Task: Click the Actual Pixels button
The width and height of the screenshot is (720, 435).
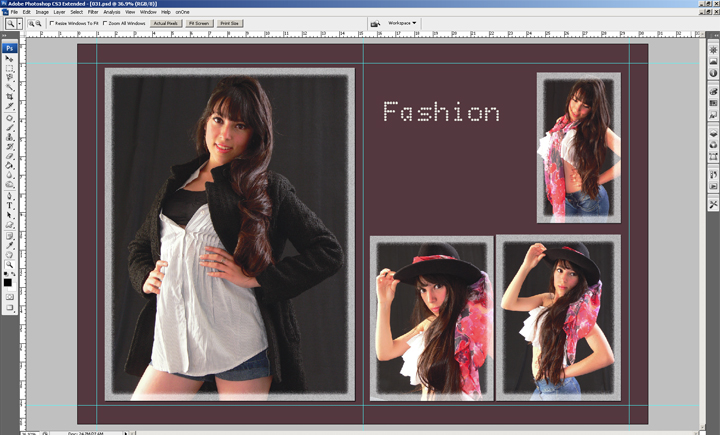Action: pos(166,22)
